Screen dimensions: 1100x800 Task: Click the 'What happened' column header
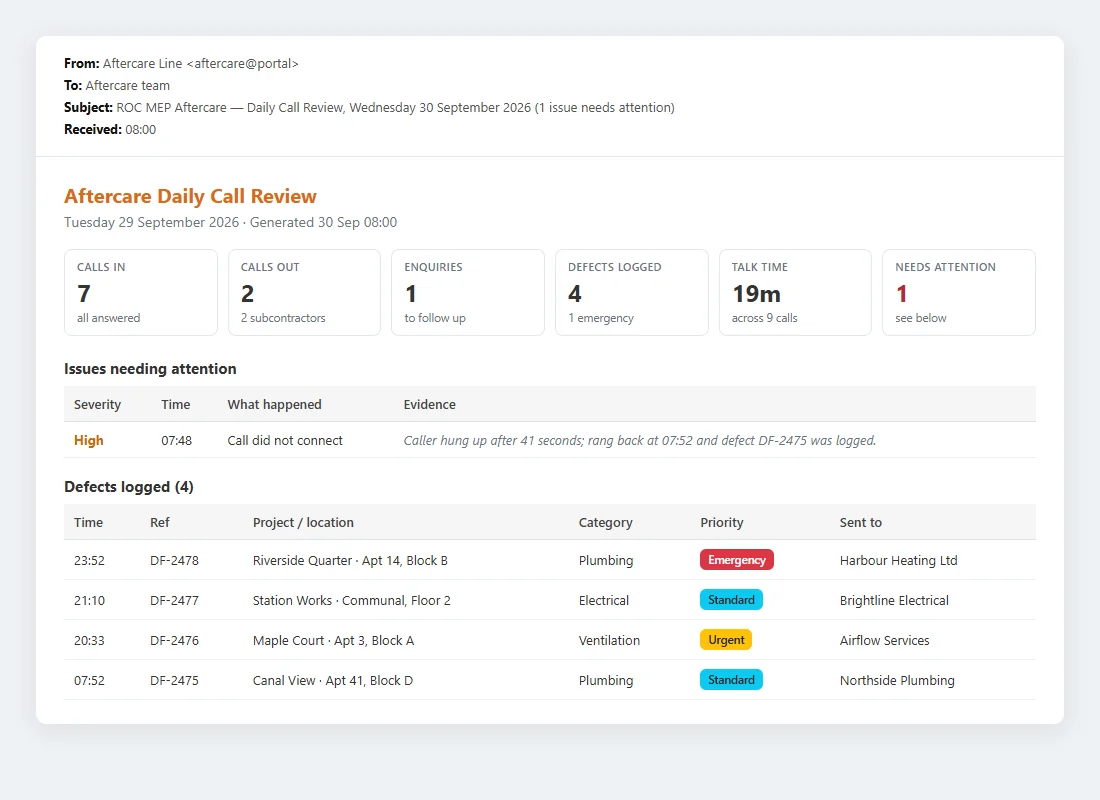point(274,404)
